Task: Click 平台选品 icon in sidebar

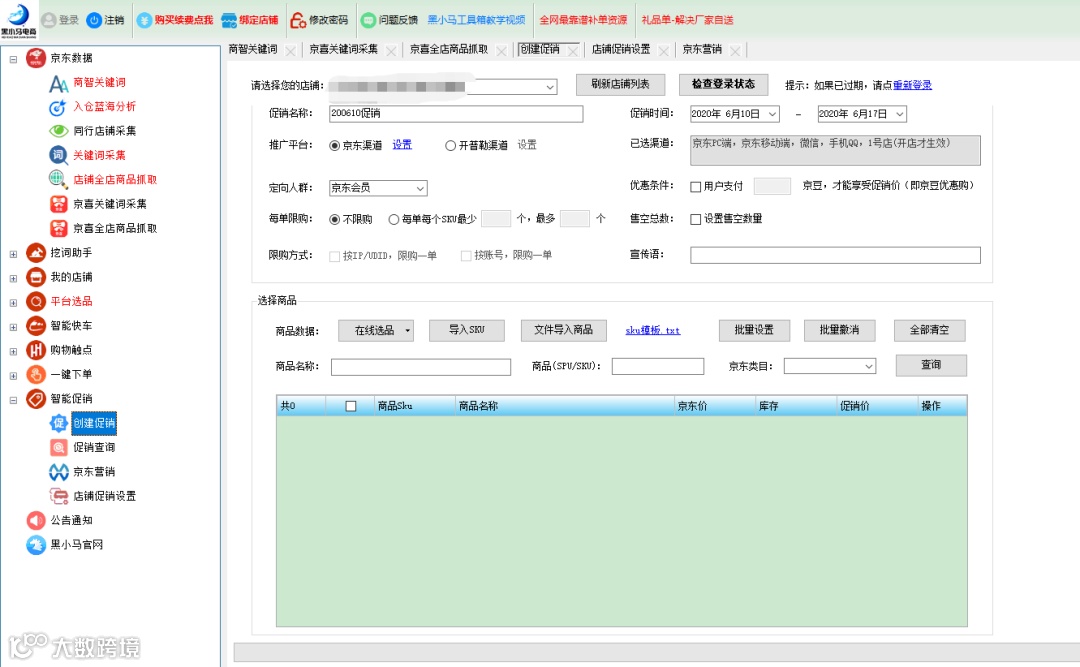Action: pos(36,301)
